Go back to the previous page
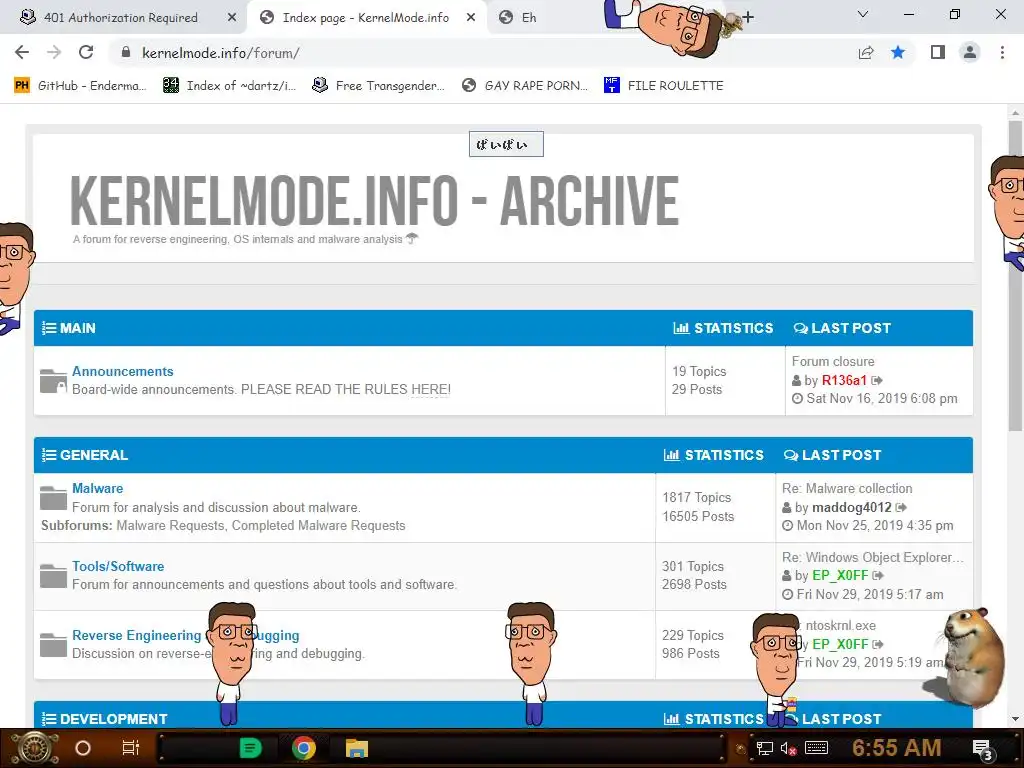1024x768 pixels. (x=22, y=53)
